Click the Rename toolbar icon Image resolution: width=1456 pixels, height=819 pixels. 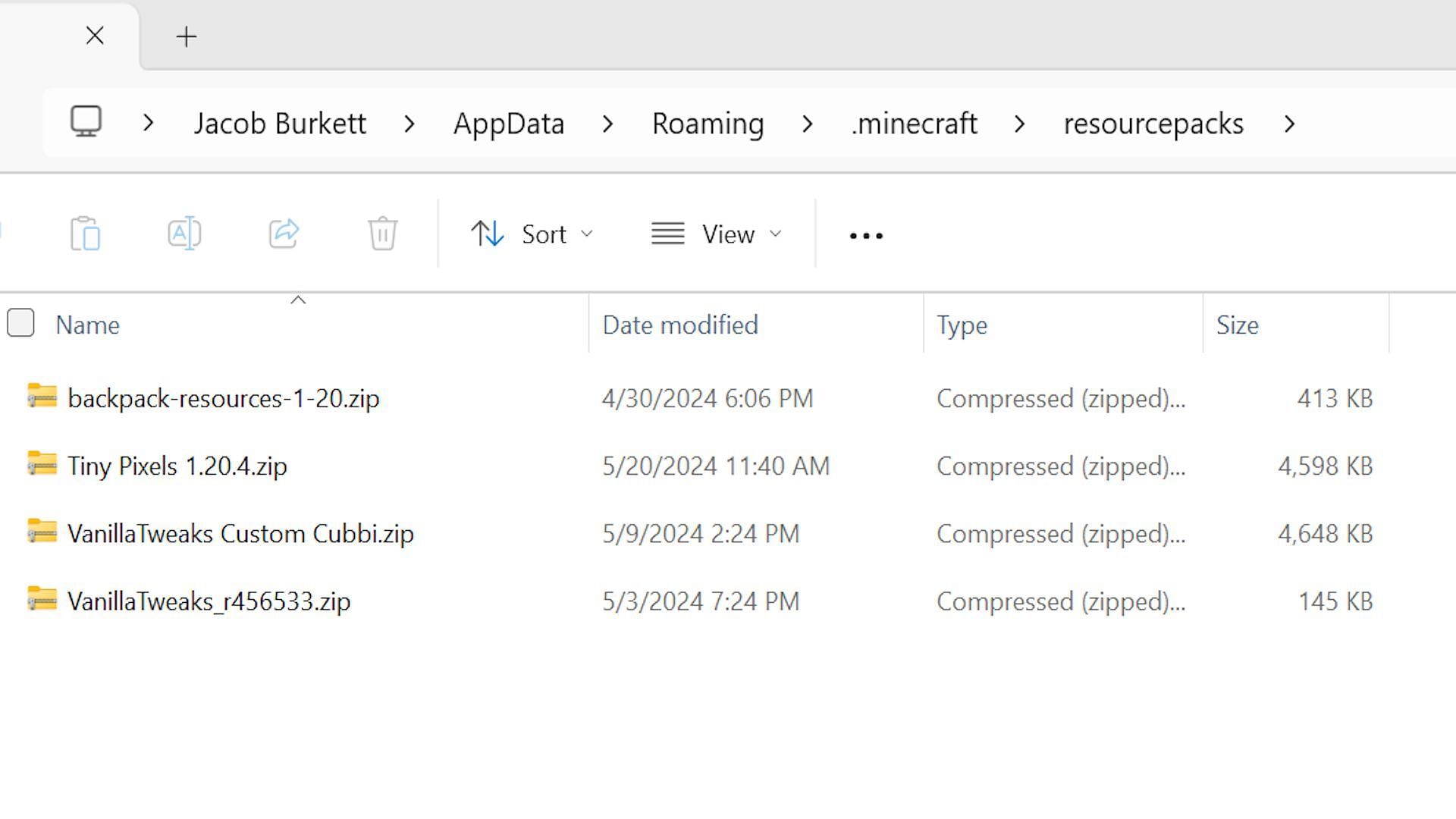[x=184, y=234]
